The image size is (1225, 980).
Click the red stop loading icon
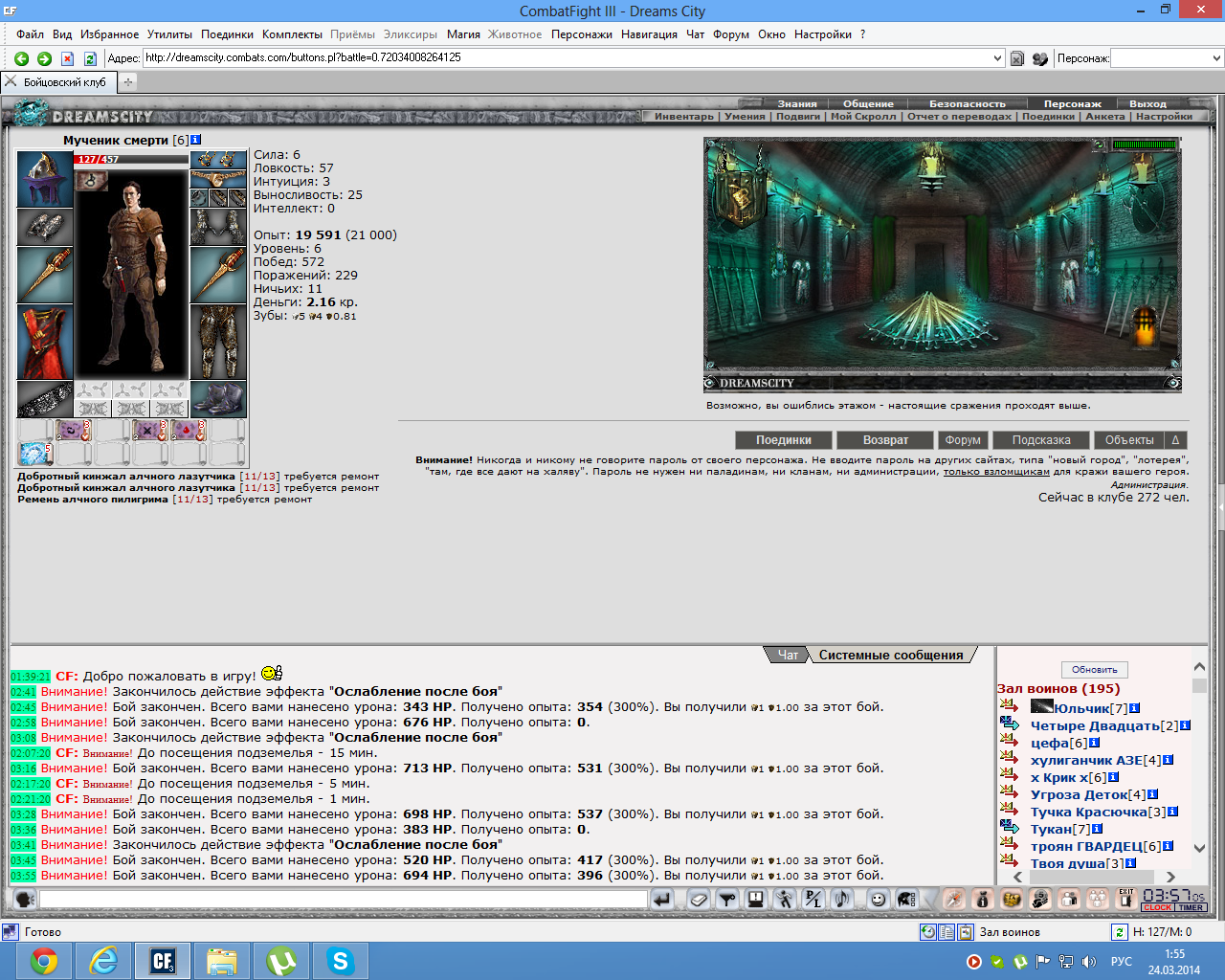(x=67, y=58)
